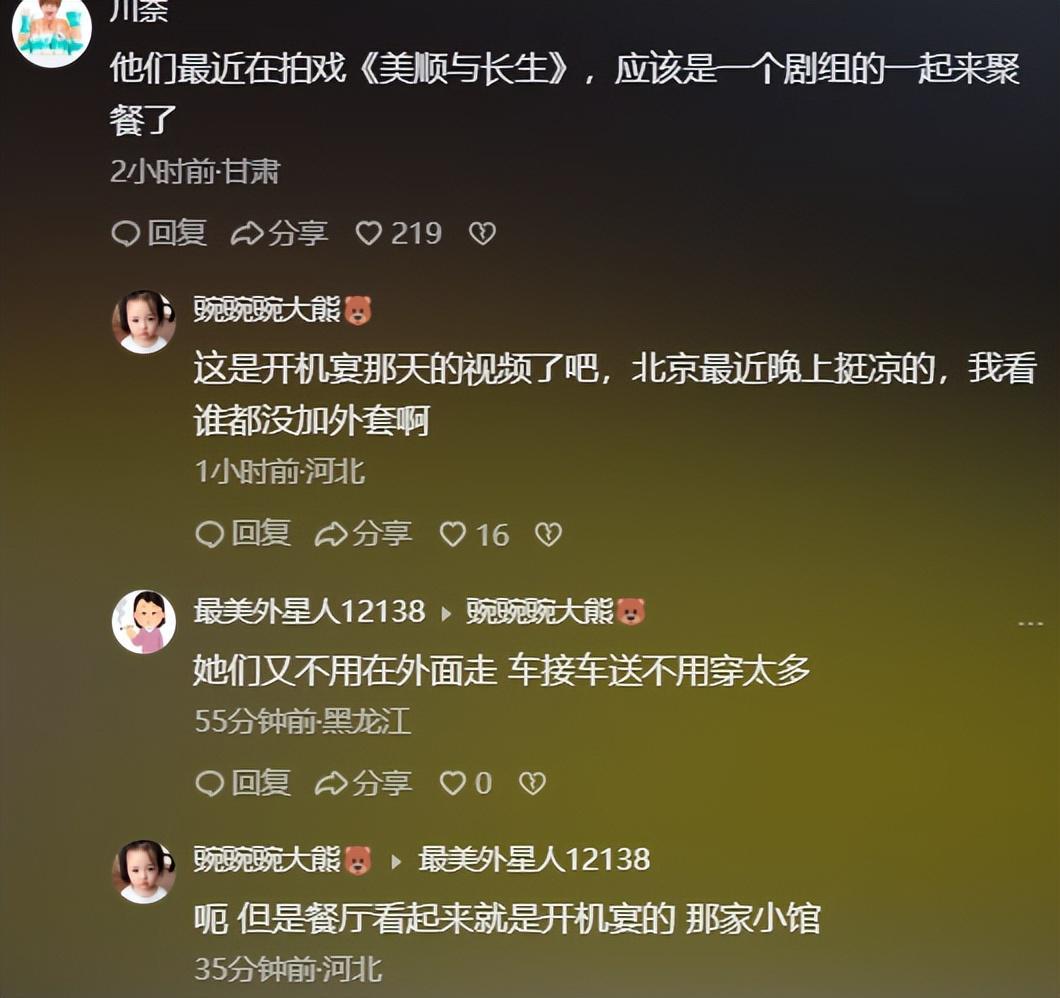
Task: Open 豌豌豌大熊 avatar on the 35分钟前 reply
Action: 144,872
